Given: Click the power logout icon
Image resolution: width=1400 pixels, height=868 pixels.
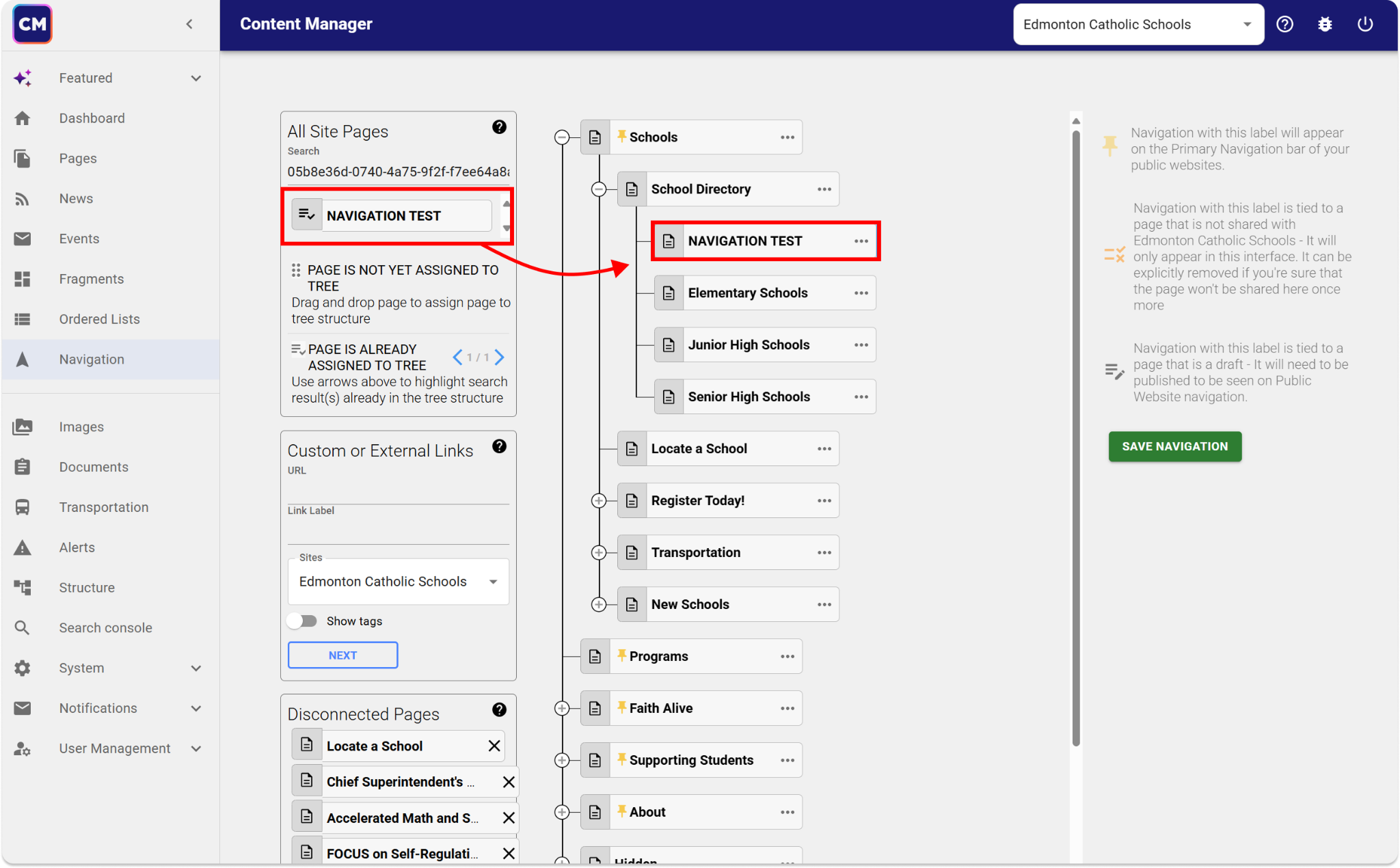Looking at the screenshot, I should pyautogui.click(x=1364, y=25).
